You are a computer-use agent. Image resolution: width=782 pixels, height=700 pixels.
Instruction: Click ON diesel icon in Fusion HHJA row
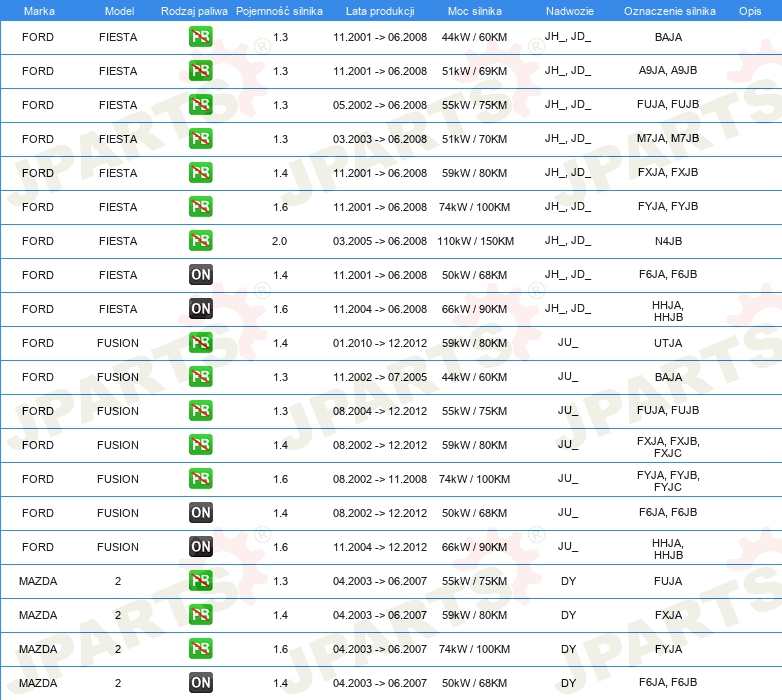point(200,546)
